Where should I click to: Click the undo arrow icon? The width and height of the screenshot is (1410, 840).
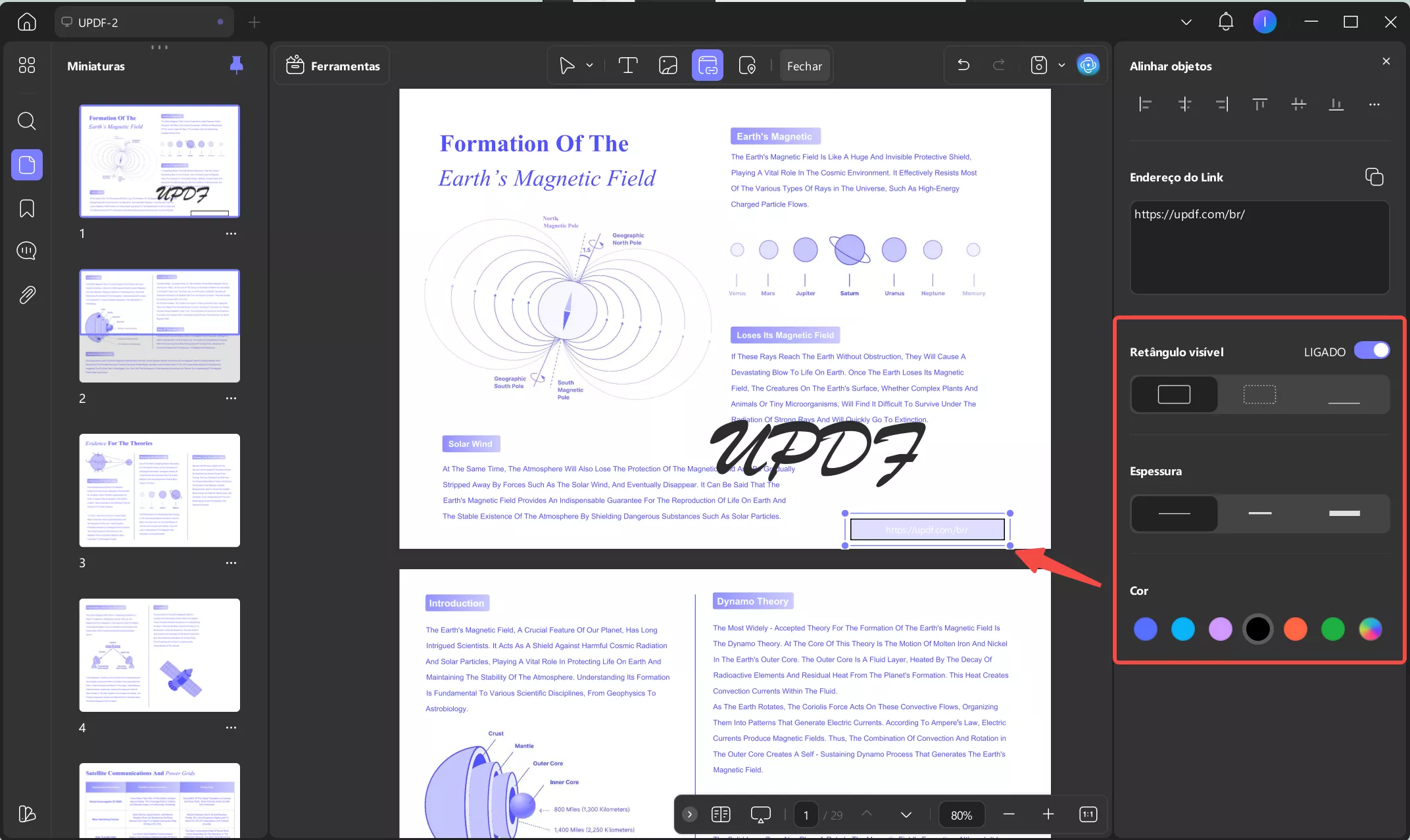[x=963, y=65]
